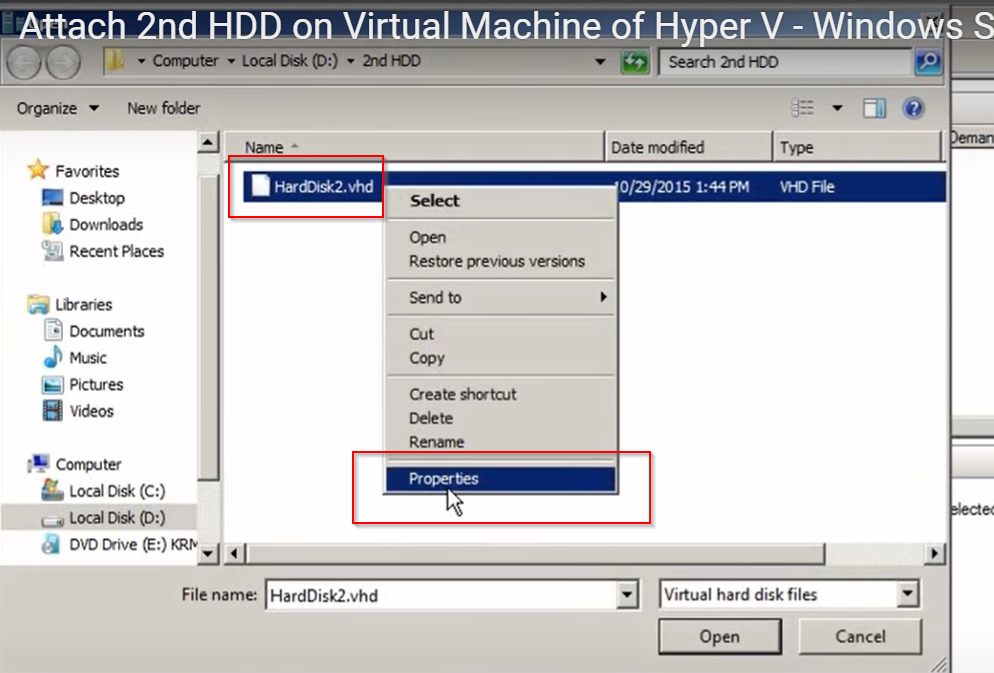Click the Favorites star icon
Screen dimensions: 994x673
pyautogui.click(x=38, y=170)
